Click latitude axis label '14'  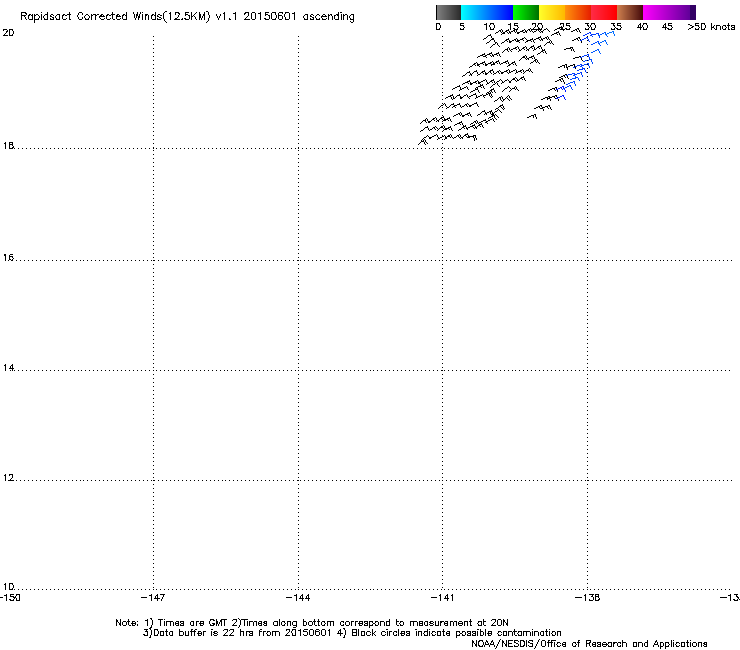click(8, 368)
